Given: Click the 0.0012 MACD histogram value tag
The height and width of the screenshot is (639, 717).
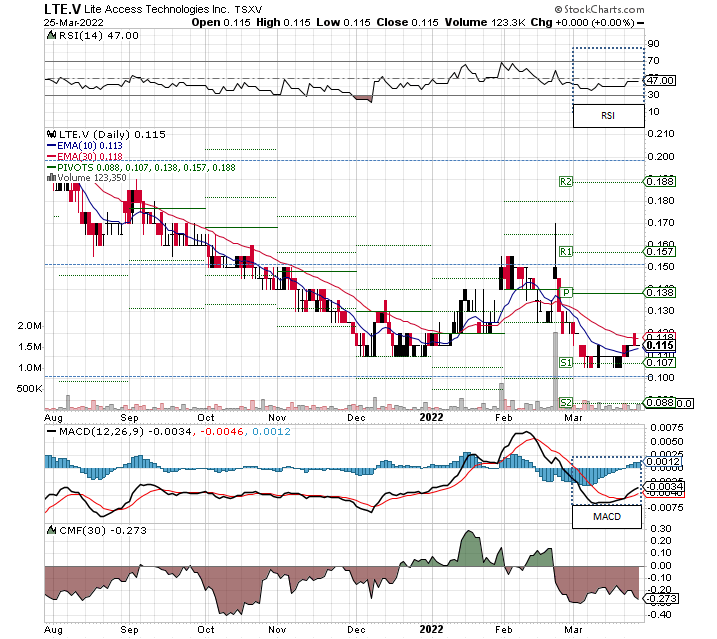Looking at the screenshot, I should 662,461.
